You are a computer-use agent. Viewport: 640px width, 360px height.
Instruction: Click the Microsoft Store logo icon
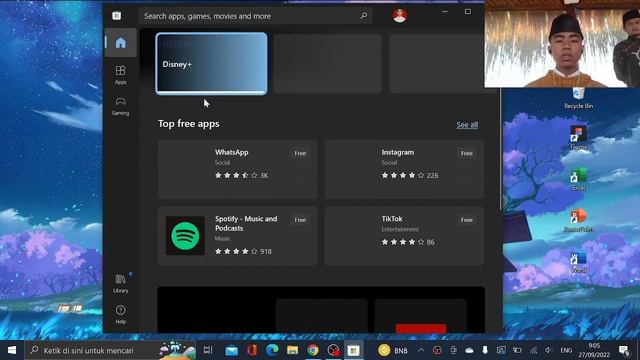(117, 16)
